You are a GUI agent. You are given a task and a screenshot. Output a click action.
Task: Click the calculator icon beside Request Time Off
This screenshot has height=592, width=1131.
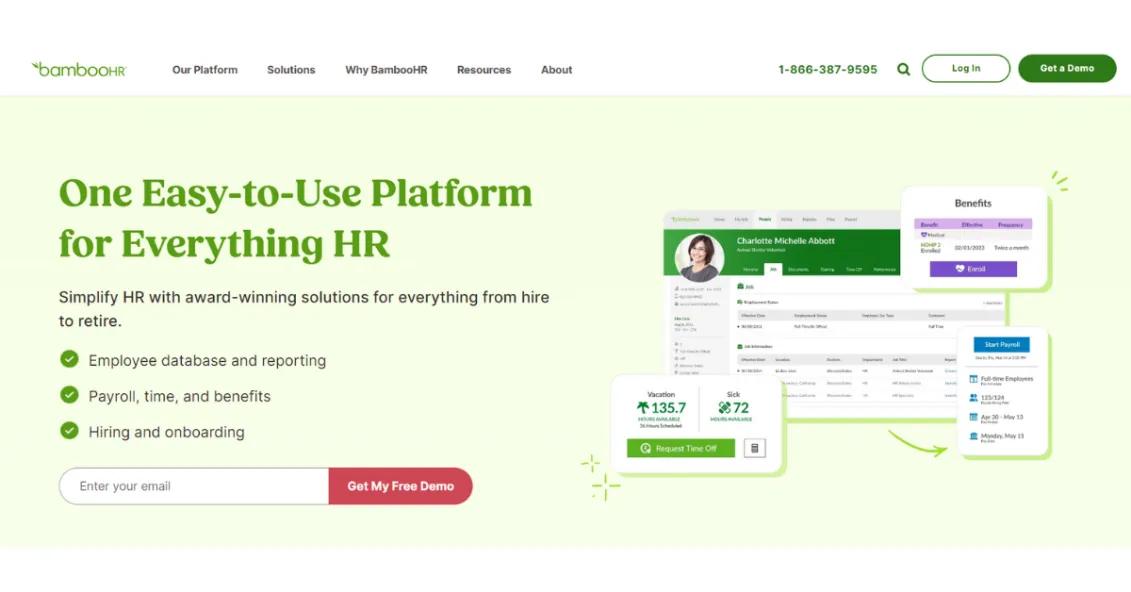point(754,448)
